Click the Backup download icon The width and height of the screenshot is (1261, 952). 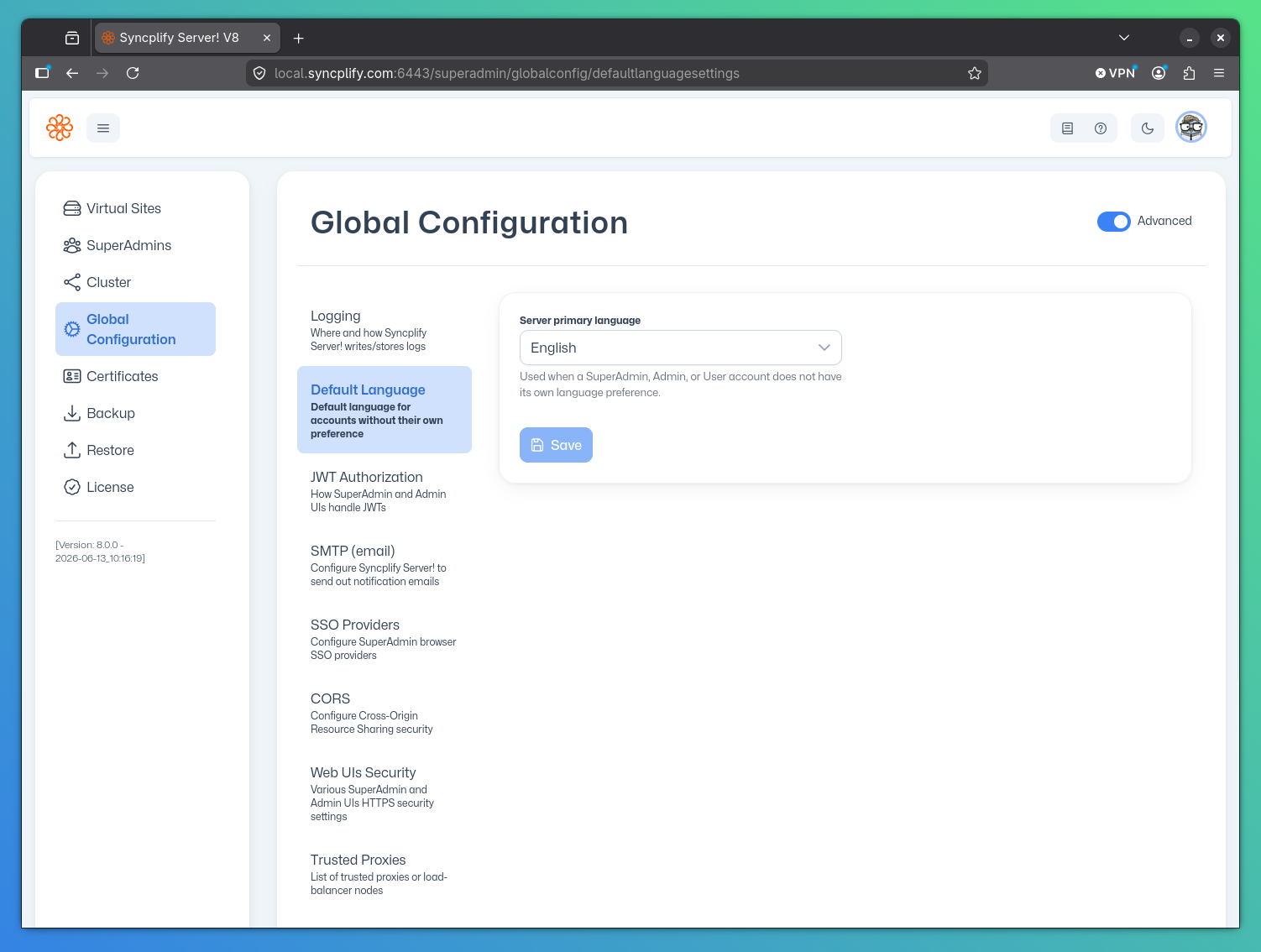(72, 413)
